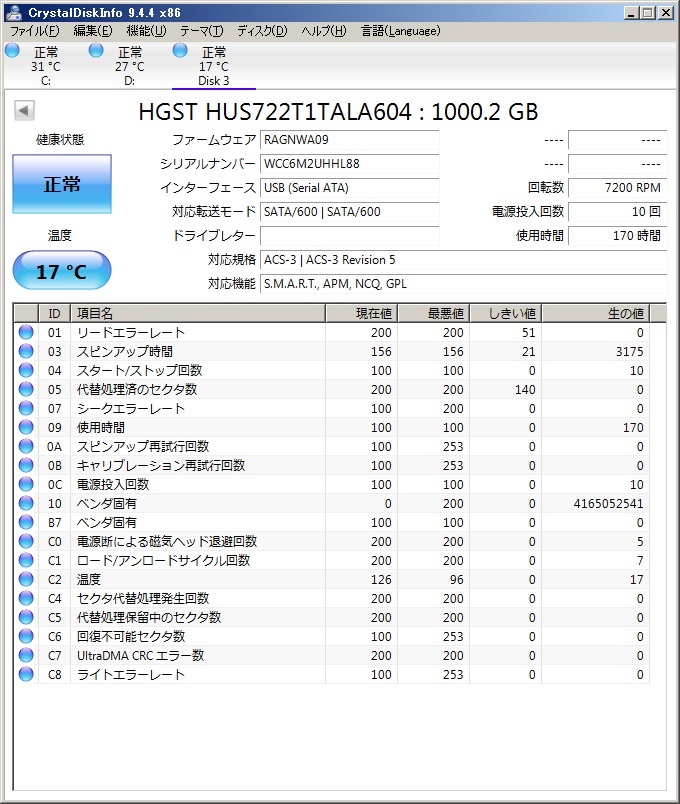Click status orb for drive D:

click(x=96, y=50)
